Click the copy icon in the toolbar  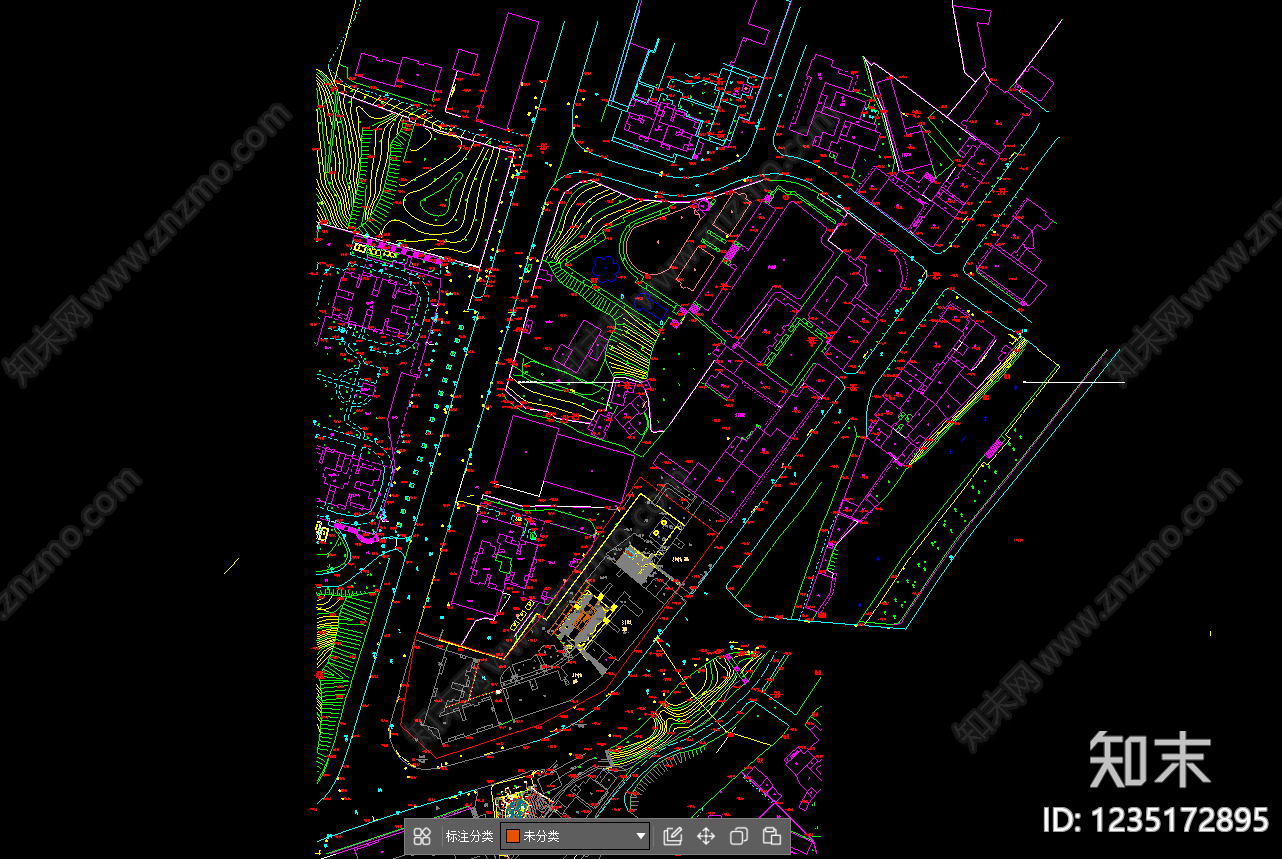(739, 836)
